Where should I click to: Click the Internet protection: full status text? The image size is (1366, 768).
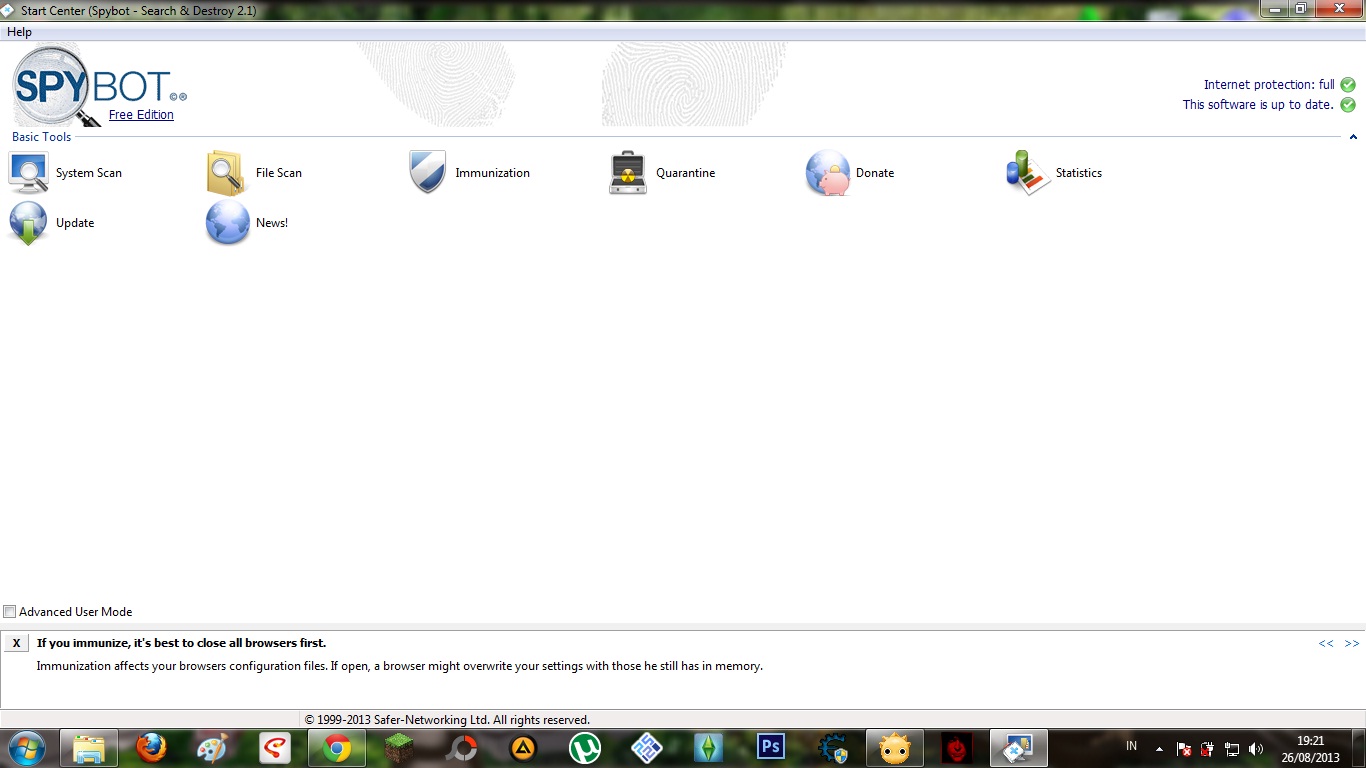click(1269, 85)
